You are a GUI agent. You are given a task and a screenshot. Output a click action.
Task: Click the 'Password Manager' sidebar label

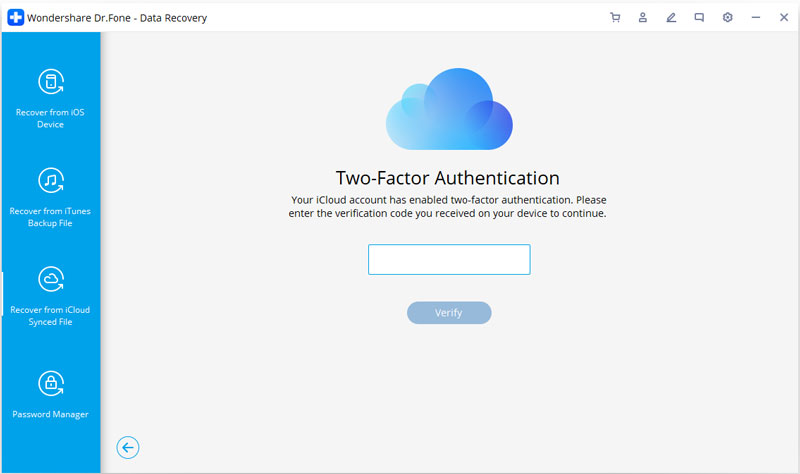50,414
